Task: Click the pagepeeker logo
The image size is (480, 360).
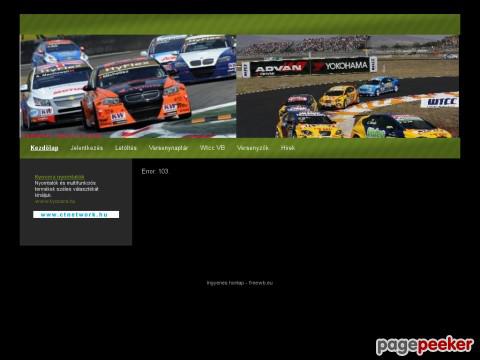Action: tap(425, 346)
